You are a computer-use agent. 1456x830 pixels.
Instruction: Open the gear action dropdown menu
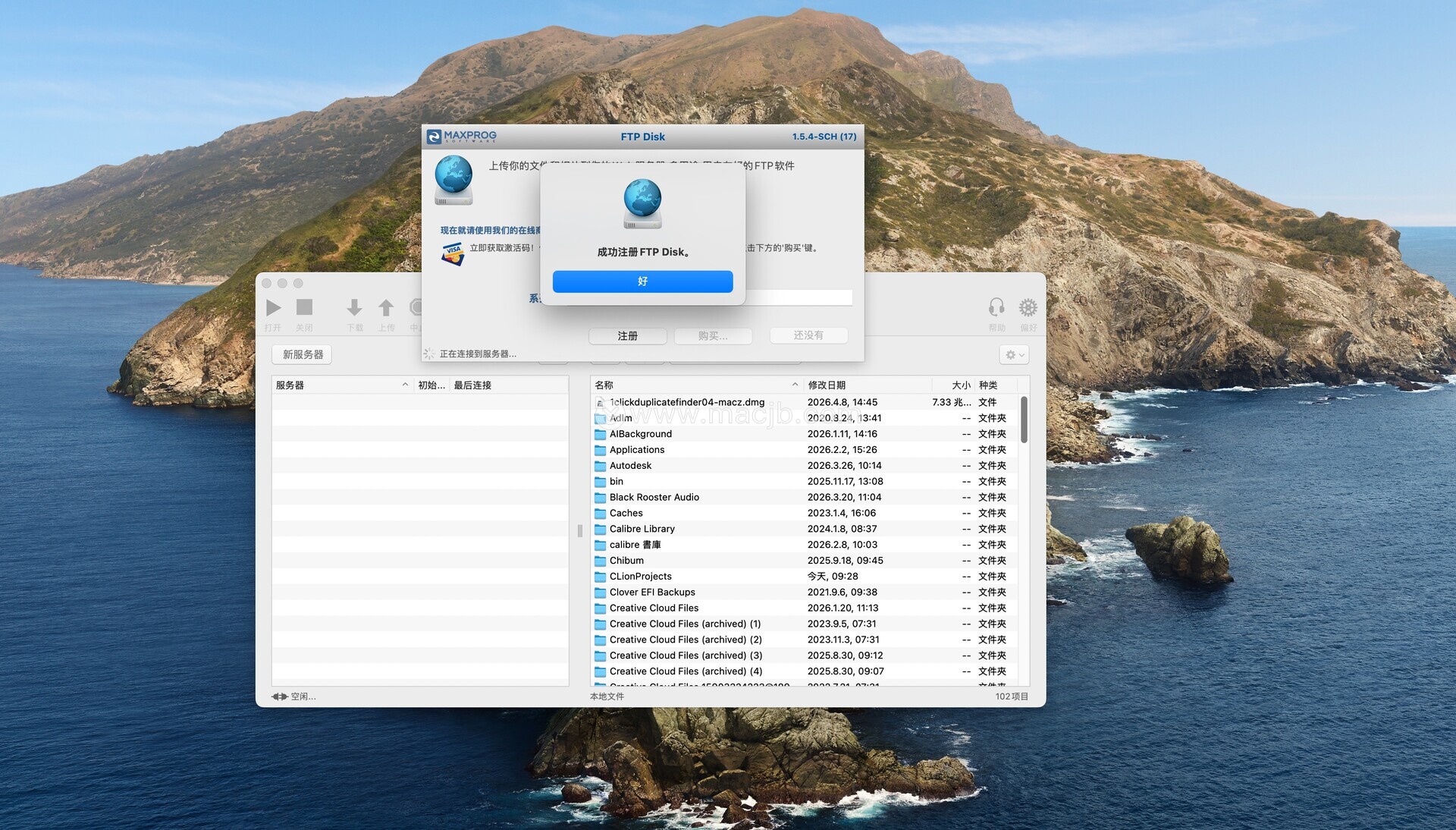(x=1014, y=355)
